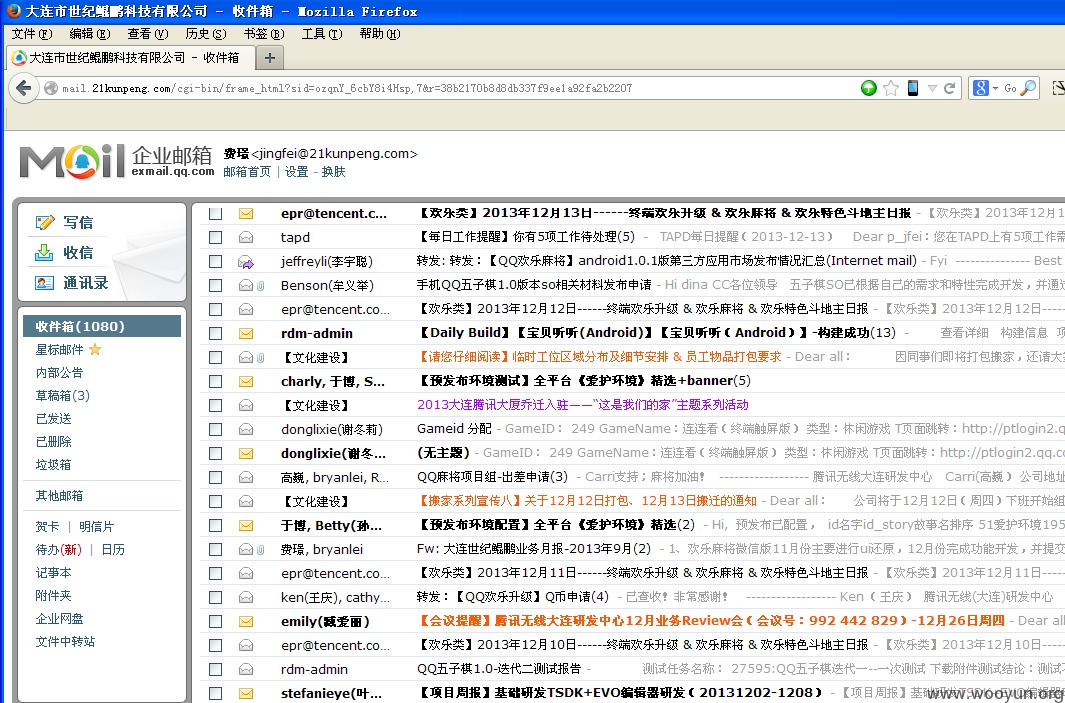Tick checkbox for first epr@tencent 12月13日 mail
1065x703 pixels.
pyautogui.click(x=215, y=213)
